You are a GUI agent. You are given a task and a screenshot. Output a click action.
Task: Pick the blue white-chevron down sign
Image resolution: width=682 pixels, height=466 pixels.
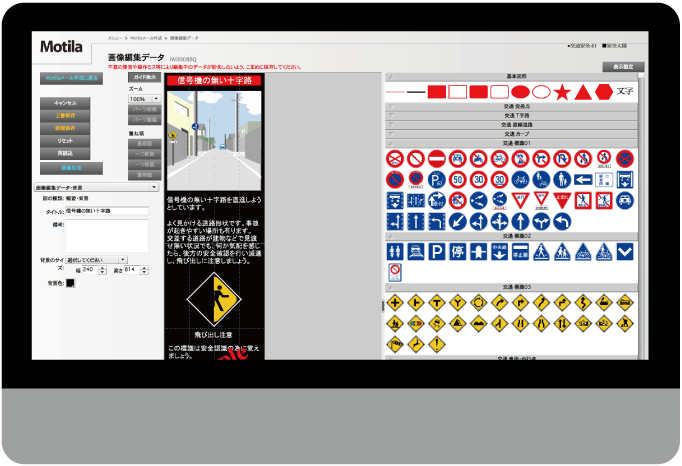click(625, 251)
